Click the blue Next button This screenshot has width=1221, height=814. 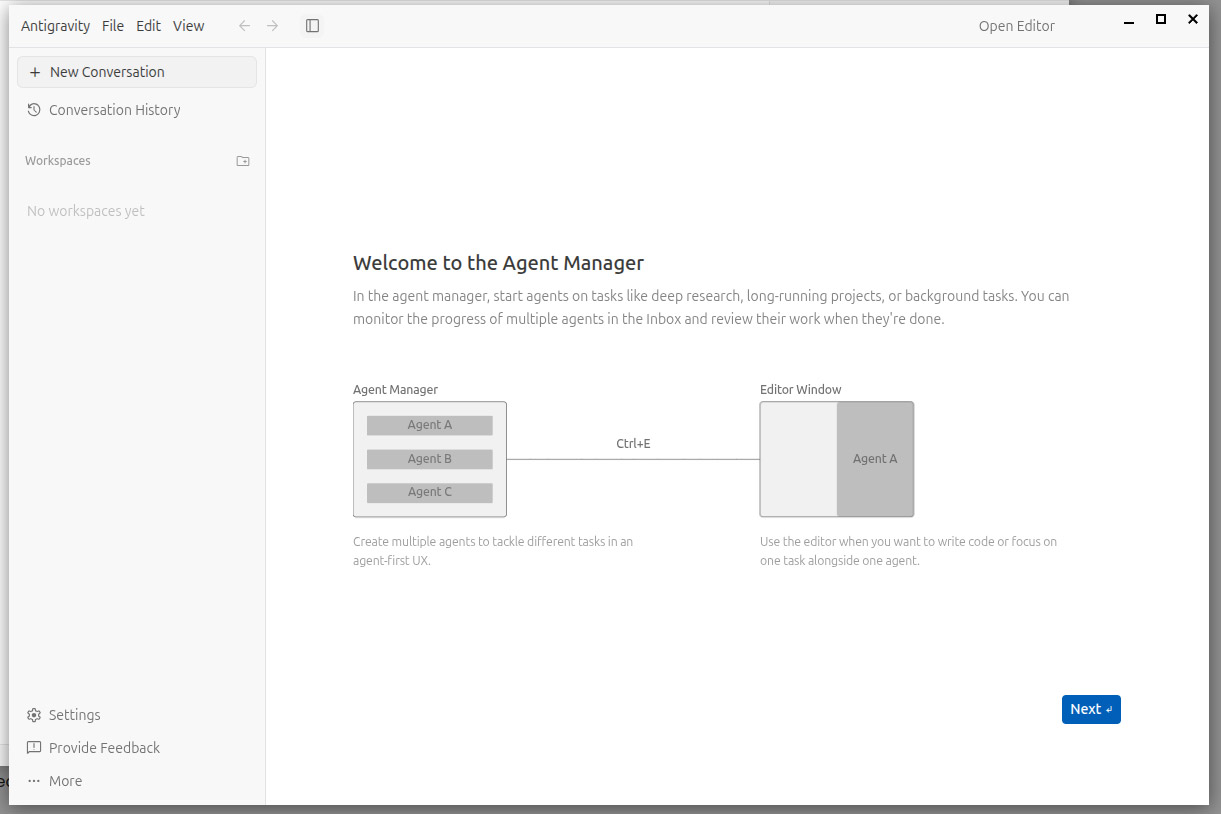click(x=1091, y=709)
